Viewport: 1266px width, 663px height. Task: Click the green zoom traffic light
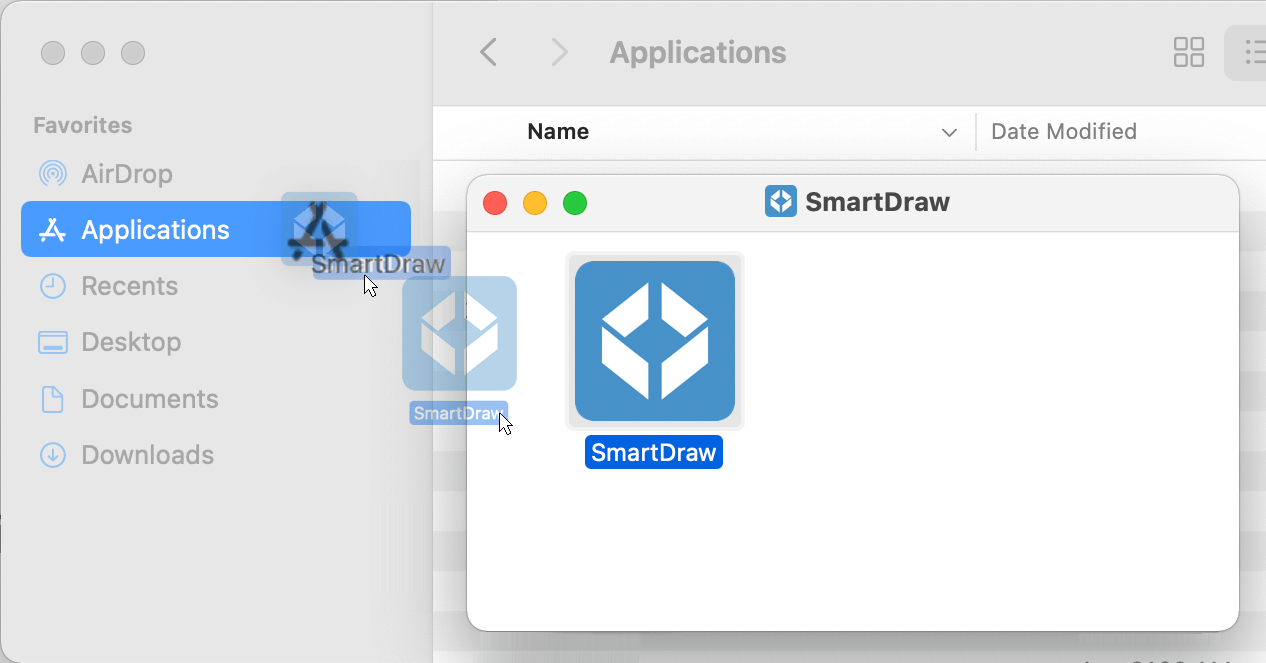point(575,202)
